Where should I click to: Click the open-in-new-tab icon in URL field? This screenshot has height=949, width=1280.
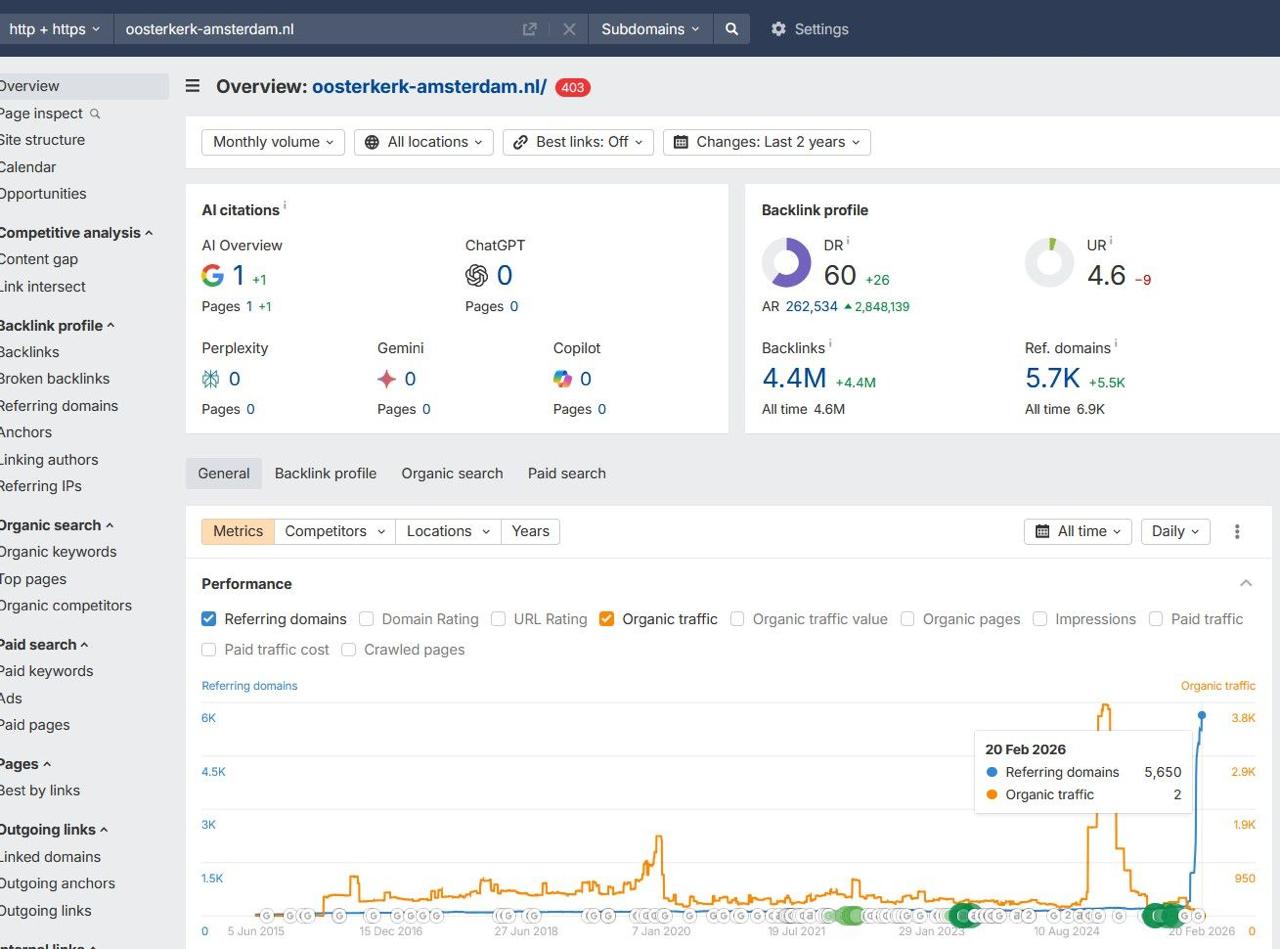click(x=530, y=29)
